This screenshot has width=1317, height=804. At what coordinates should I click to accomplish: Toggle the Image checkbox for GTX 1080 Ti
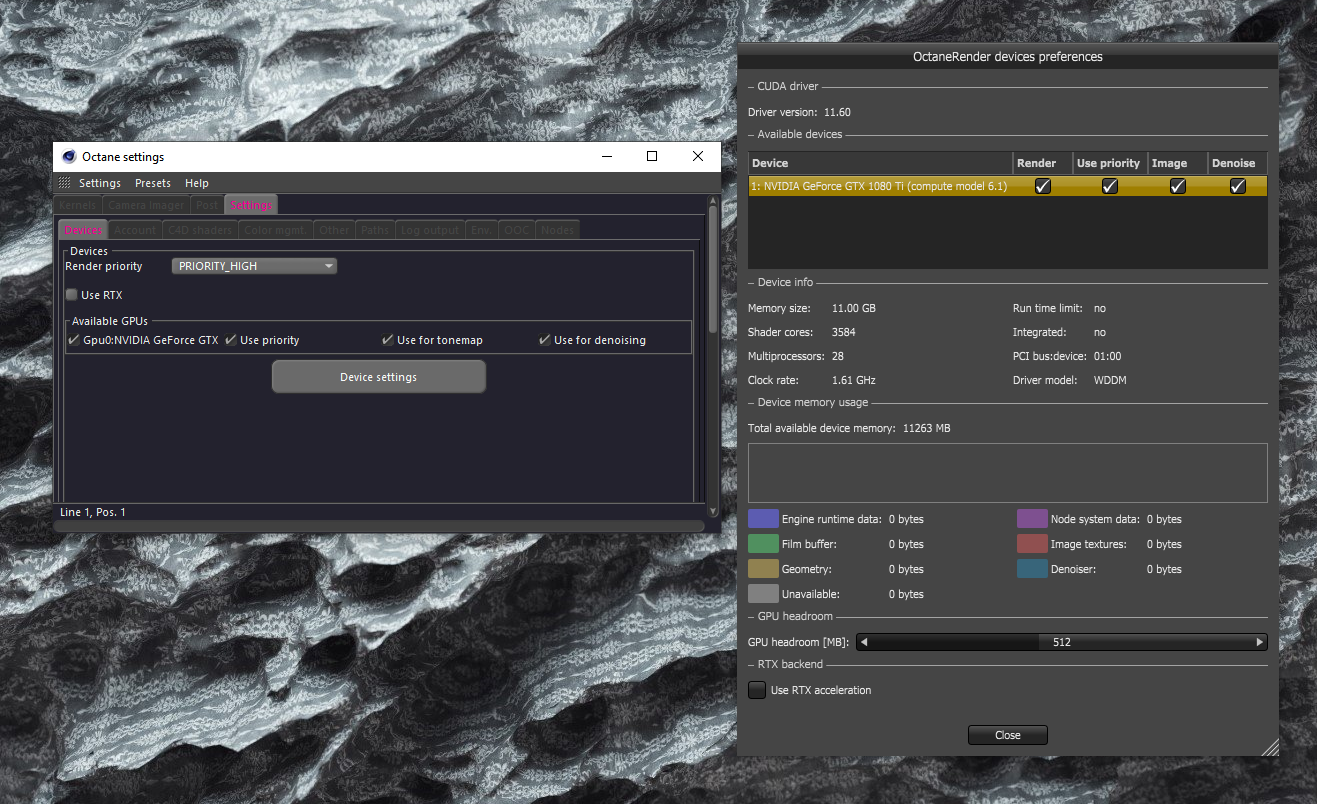[x=1178, y=186]
